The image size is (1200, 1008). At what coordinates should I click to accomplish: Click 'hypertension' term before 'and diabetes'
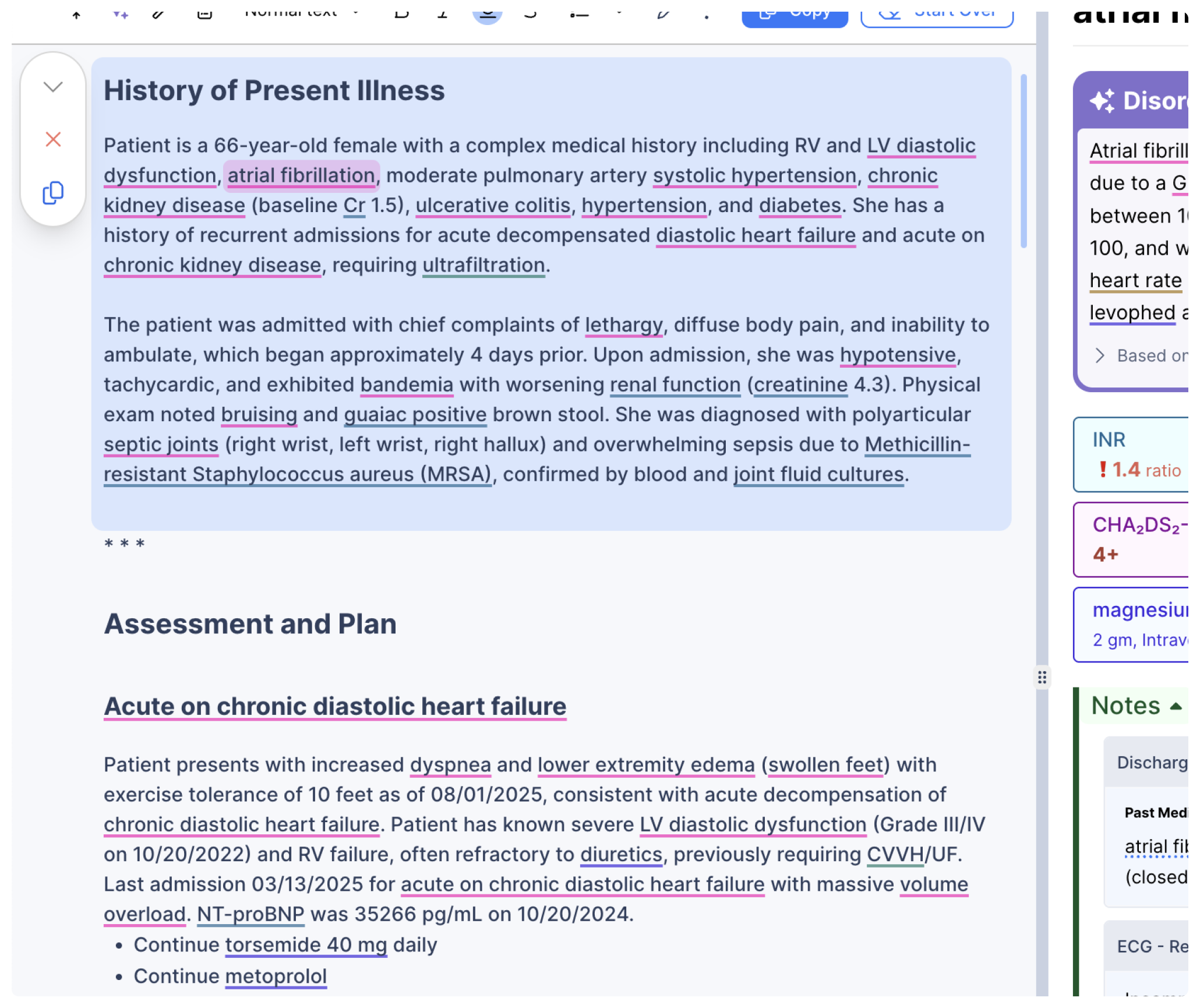(644, 206)
